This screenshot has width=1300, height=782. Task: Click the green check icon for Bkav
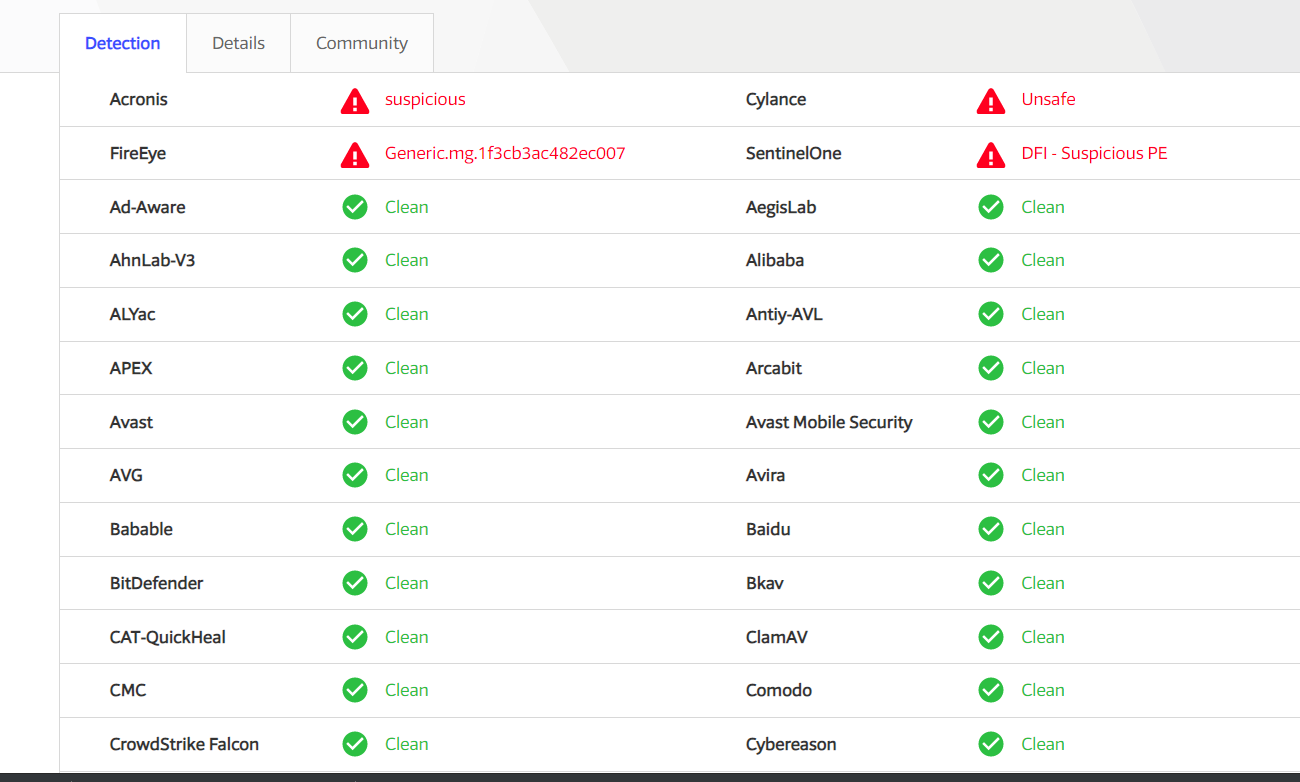click(x=991, y=583)
